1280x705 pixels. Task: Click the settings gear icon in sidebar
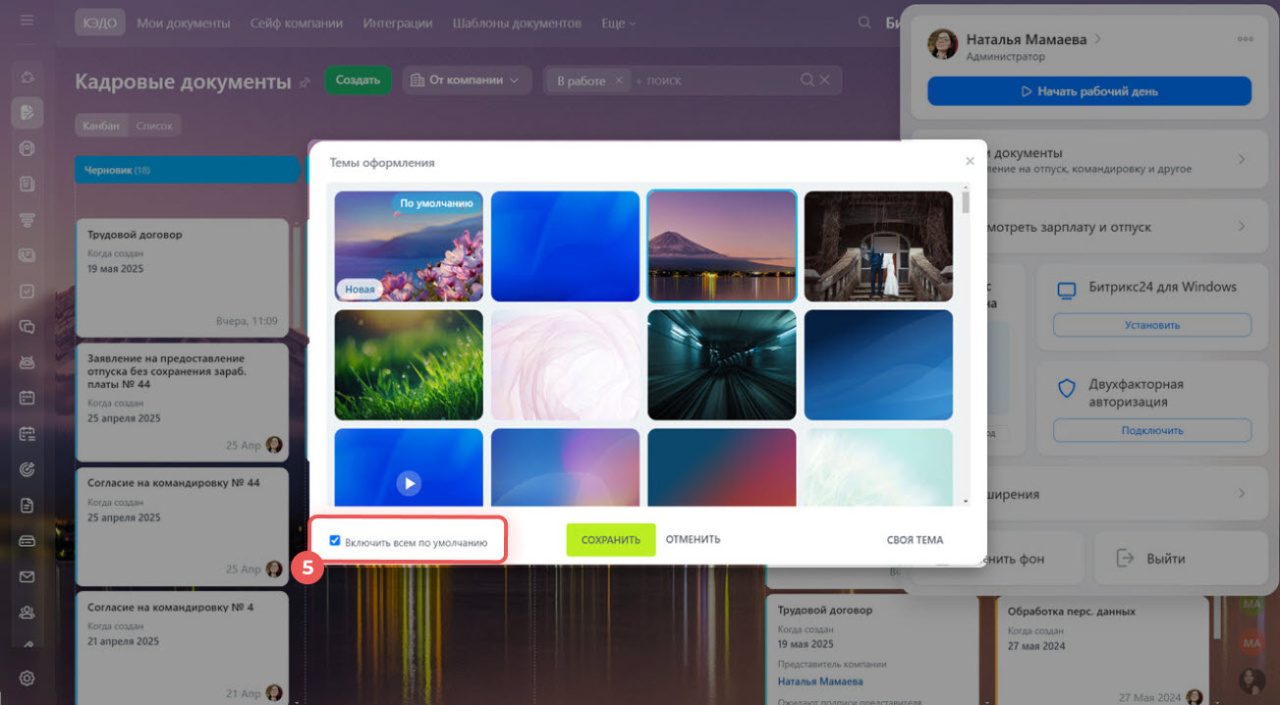pos(27,678)
